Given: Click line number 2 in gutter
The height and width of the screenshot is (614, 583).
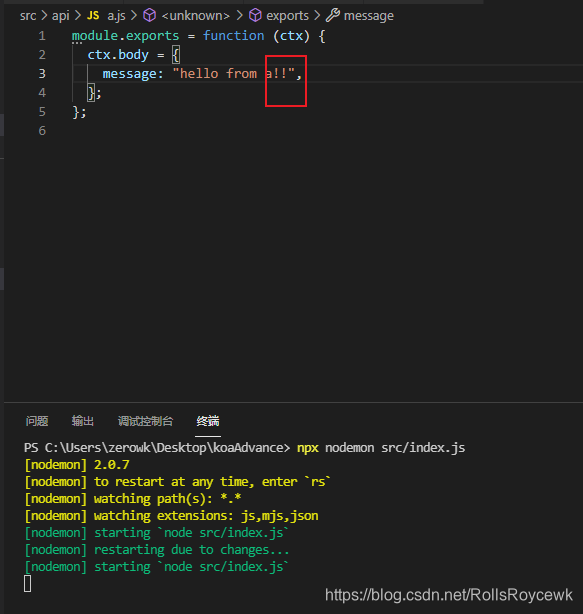Looking at the screenshot, I should pos(42,54).
